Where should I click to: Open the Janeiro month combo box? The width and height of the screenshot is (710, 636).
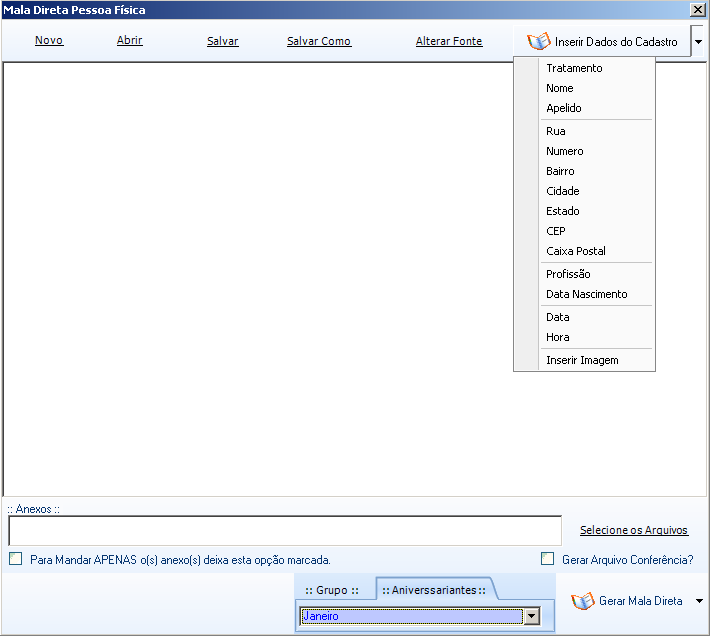[532, 617]
